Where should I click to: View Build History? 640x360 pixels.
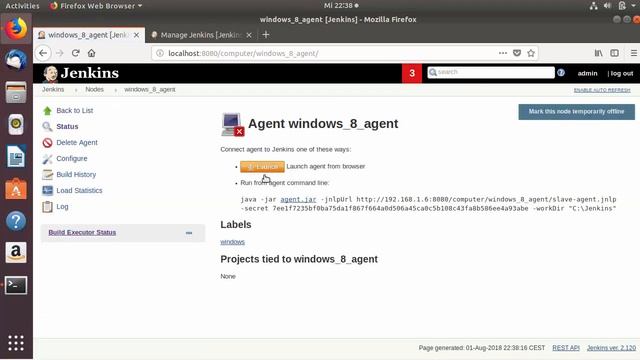point(76,174)
